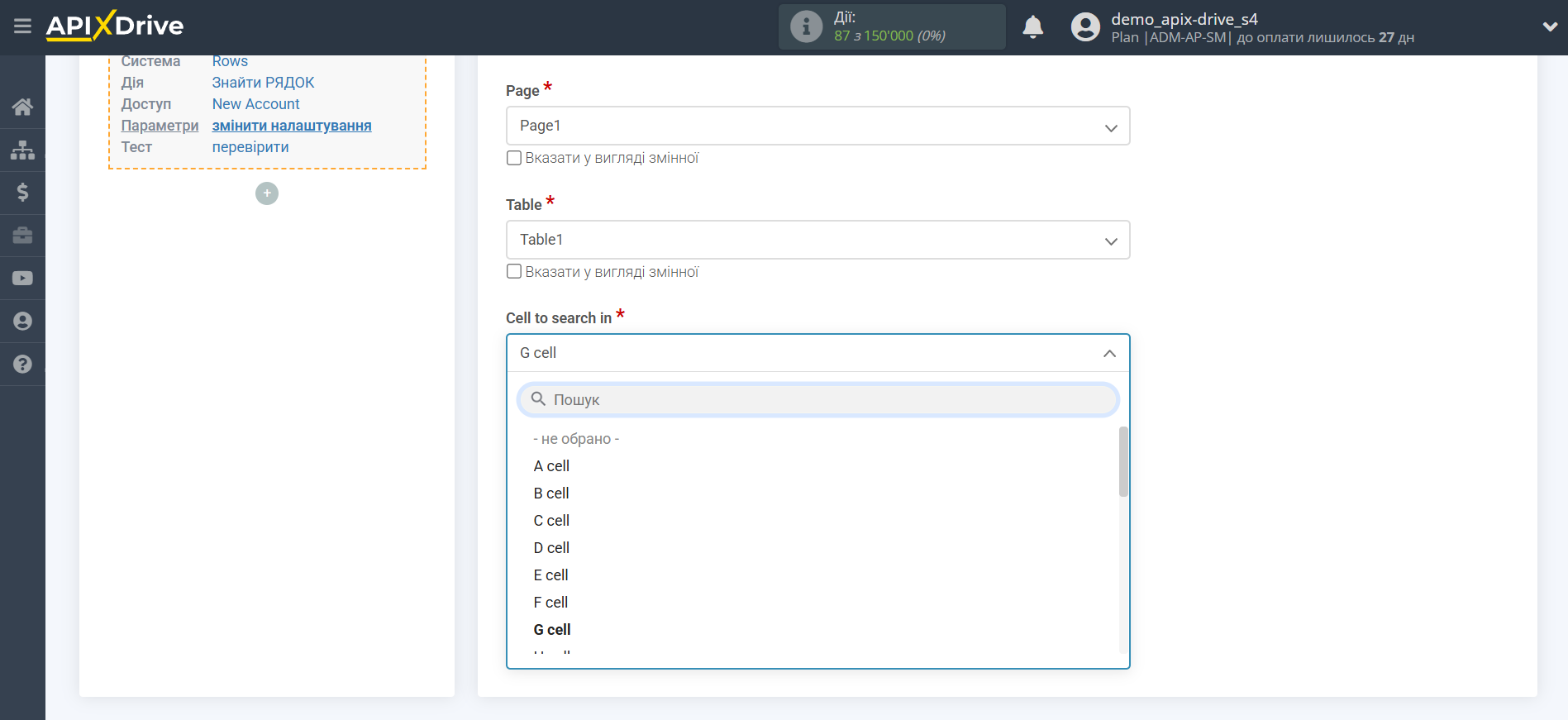The image size is (1568, 720).
Task: Open the user profile sidebar icon
Action: (22, 322)
